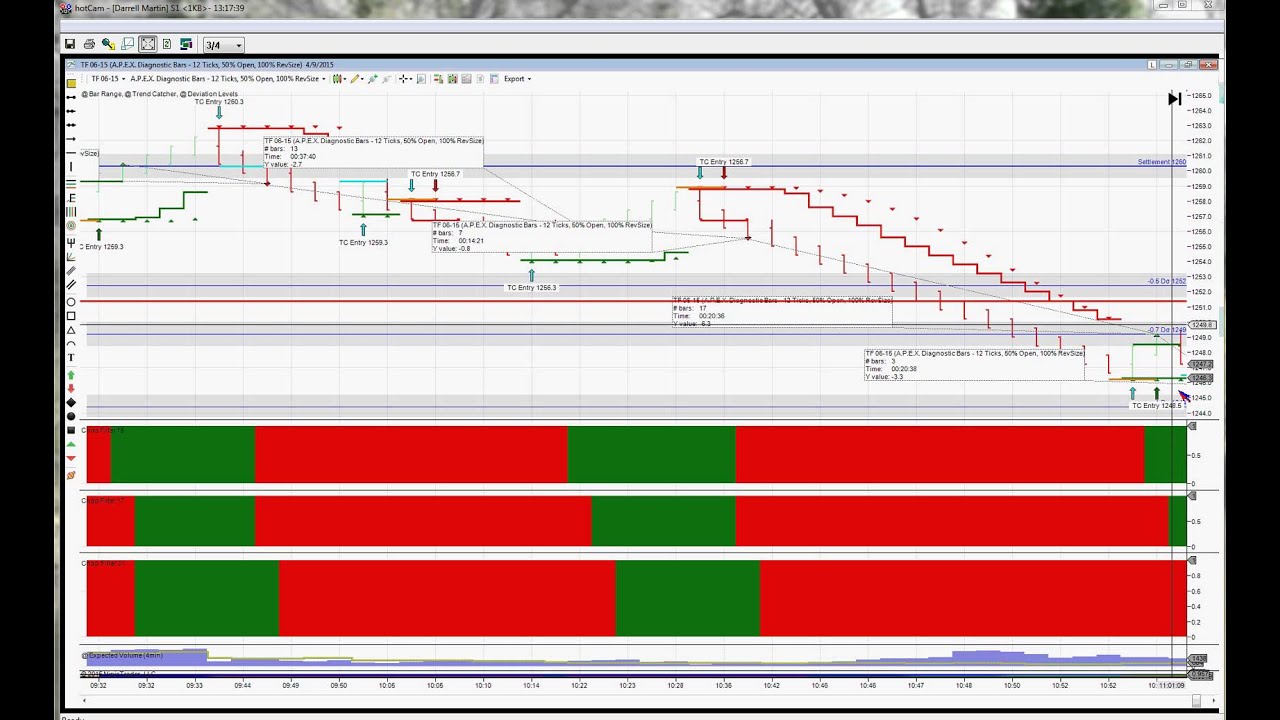Open the Export dropdown menu
This screenshot has width=1280, height=720.
click(518, 78)
